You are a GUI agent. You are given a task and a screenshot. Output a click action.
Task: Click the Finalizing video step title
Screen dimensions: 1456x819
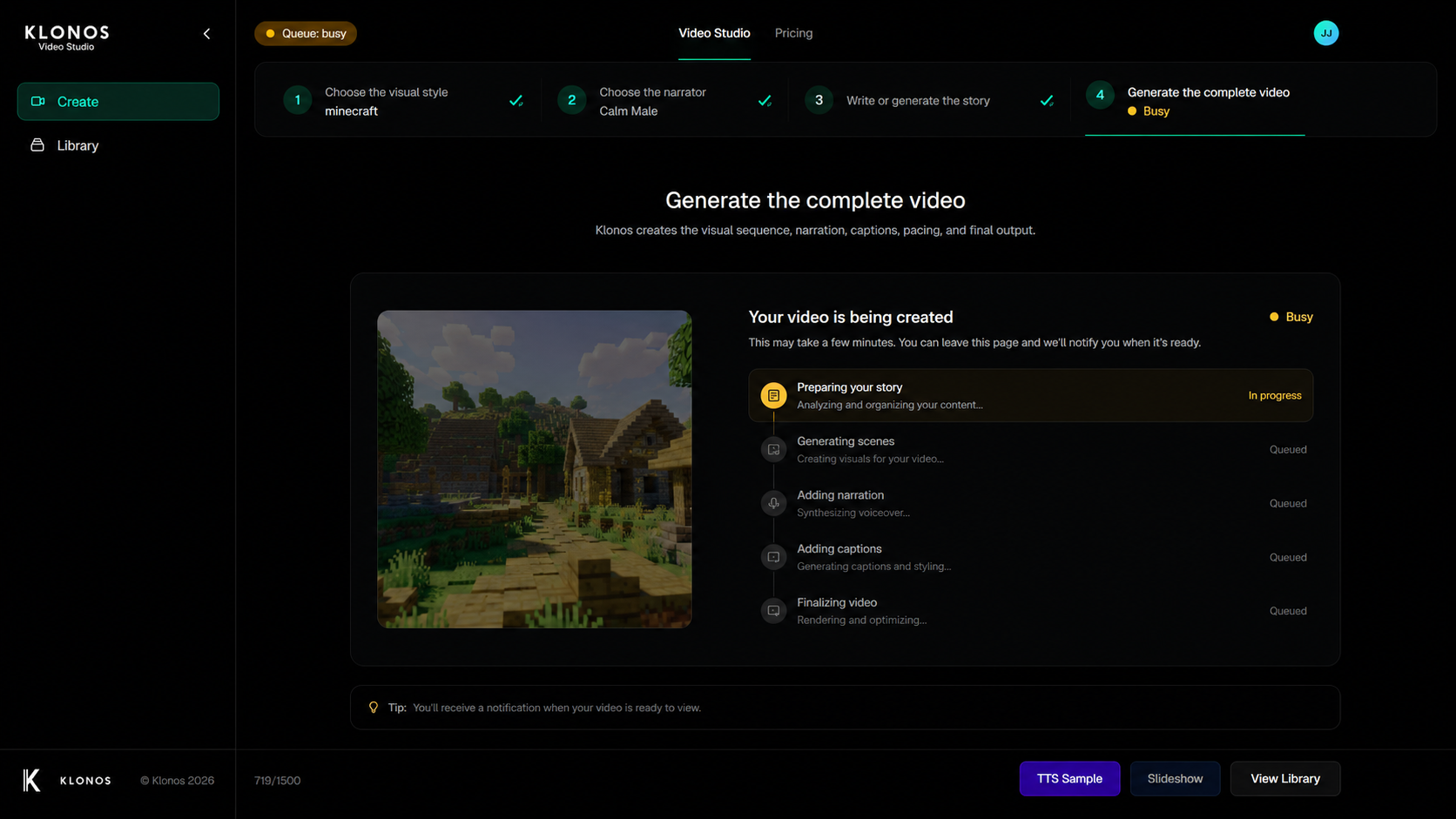point(837,602)
